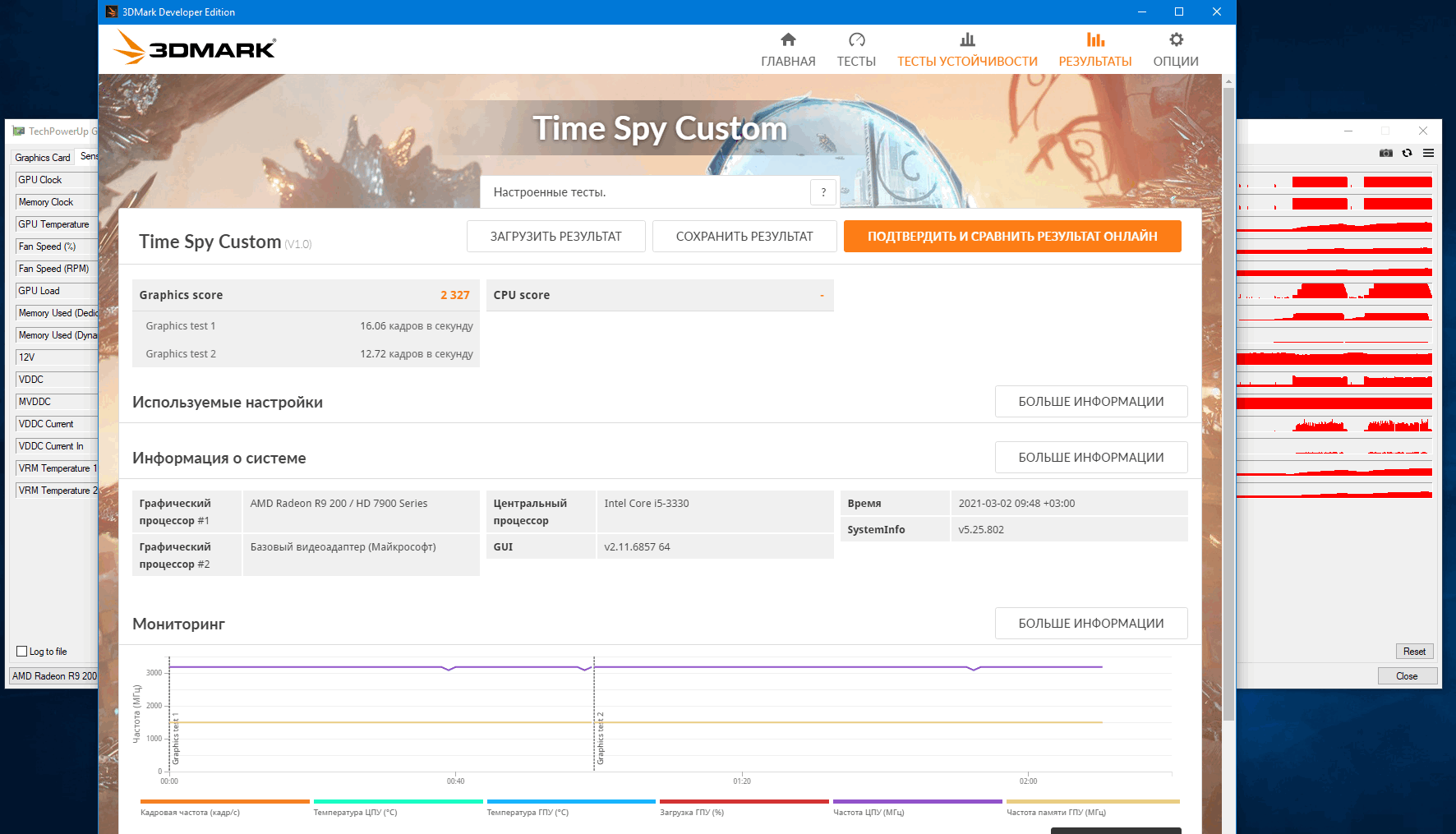Click the Graphics score value 2 327
The image size is (1456, 834).
[x=455, y=295]
